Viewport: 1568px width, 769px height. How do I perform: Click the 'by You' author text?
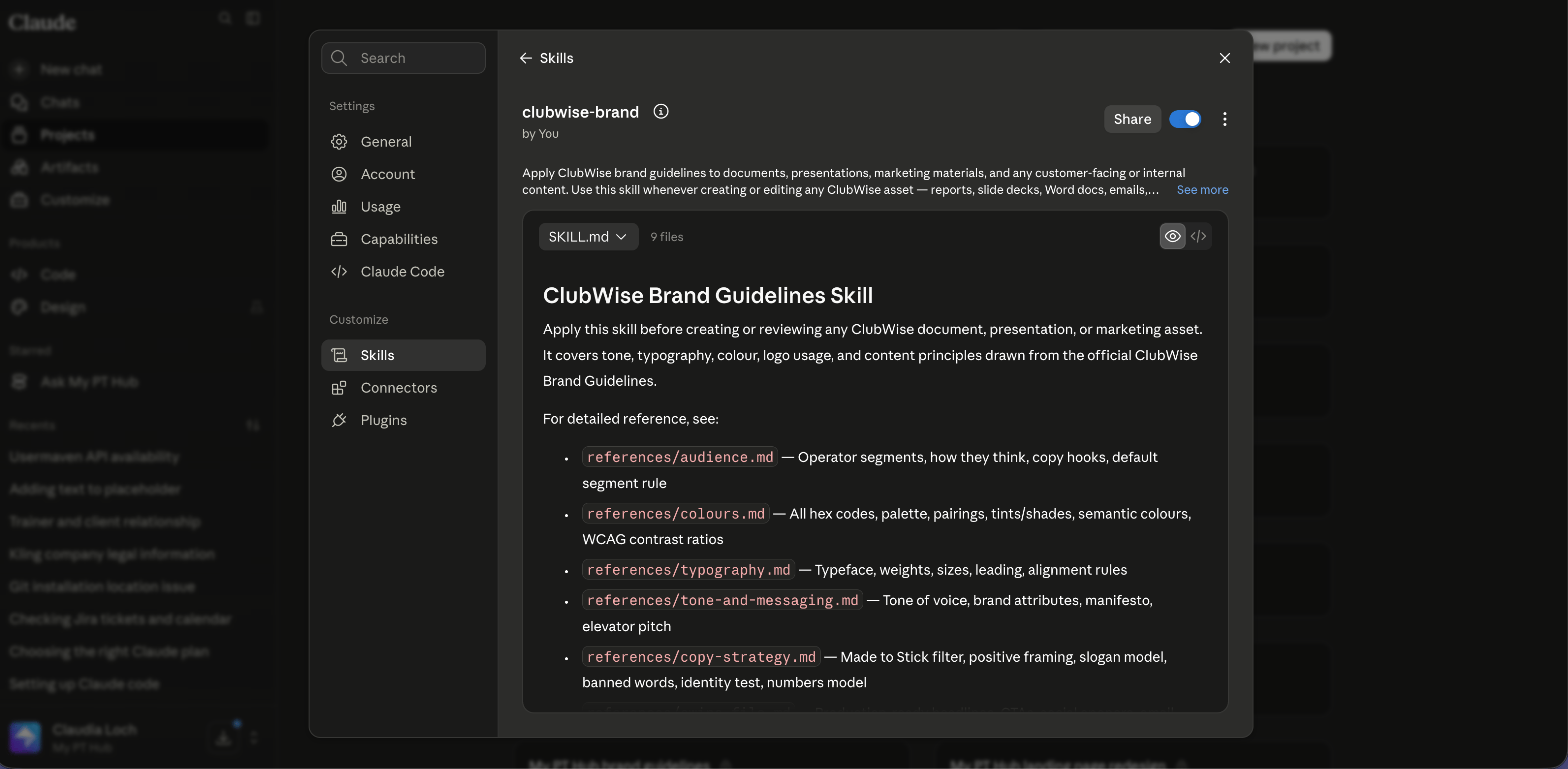540,133
